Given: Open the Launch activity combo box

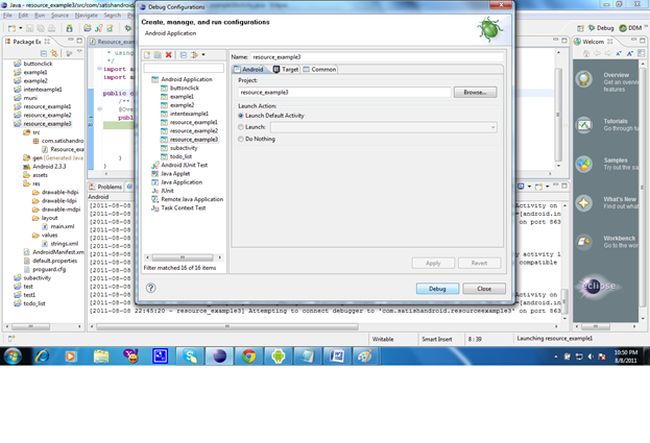Looking at the screenshot, I should (x=383, y=127).
